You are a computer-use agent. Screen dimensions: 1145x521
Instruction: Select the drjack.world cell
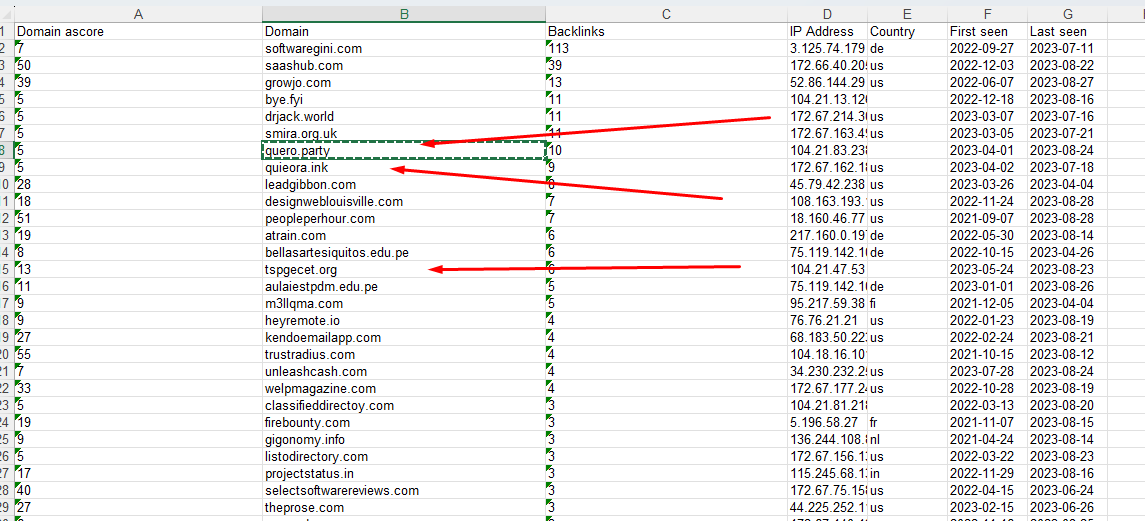404,116
